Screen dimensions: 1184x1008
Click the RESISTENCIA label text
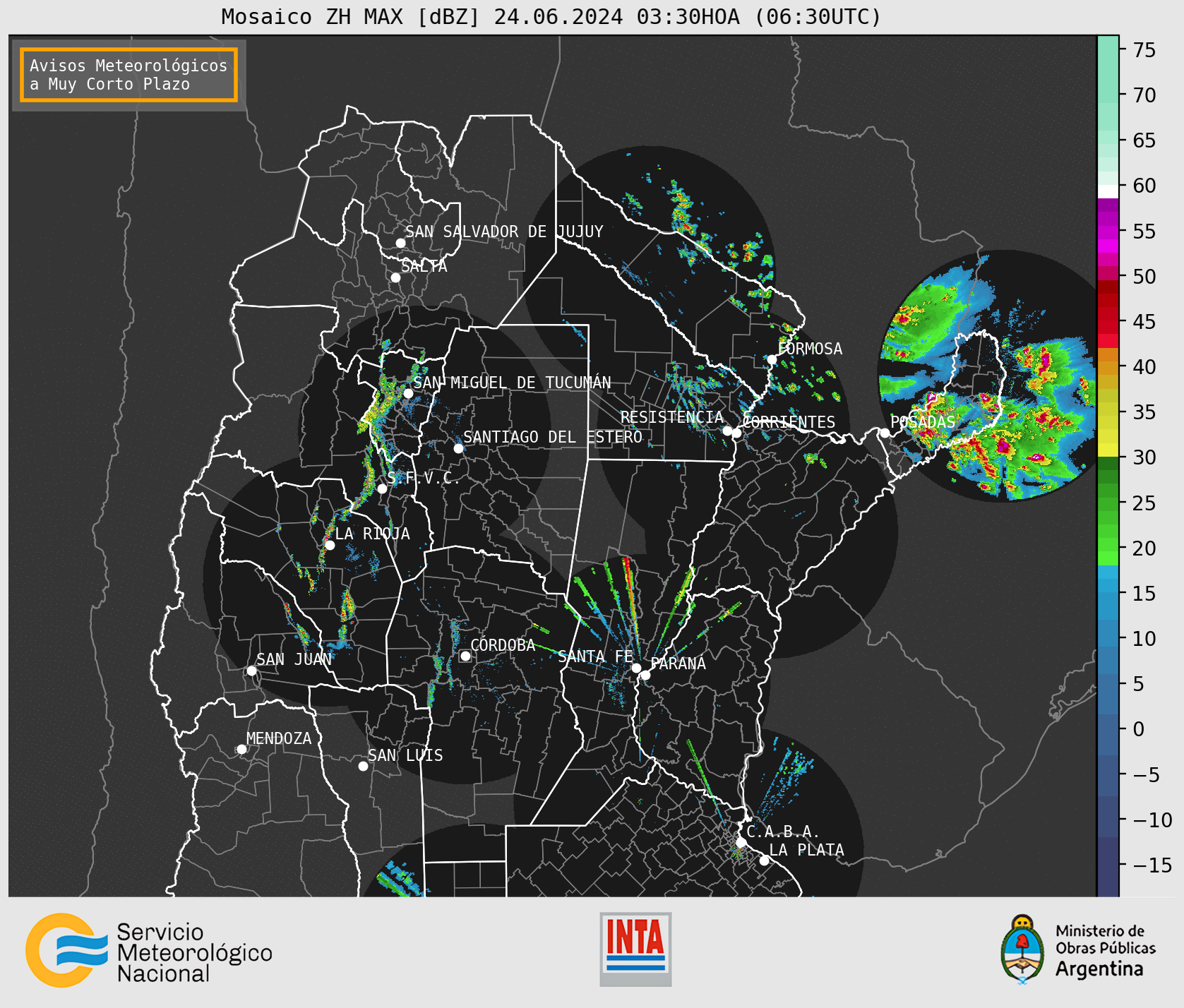[672, 417]
